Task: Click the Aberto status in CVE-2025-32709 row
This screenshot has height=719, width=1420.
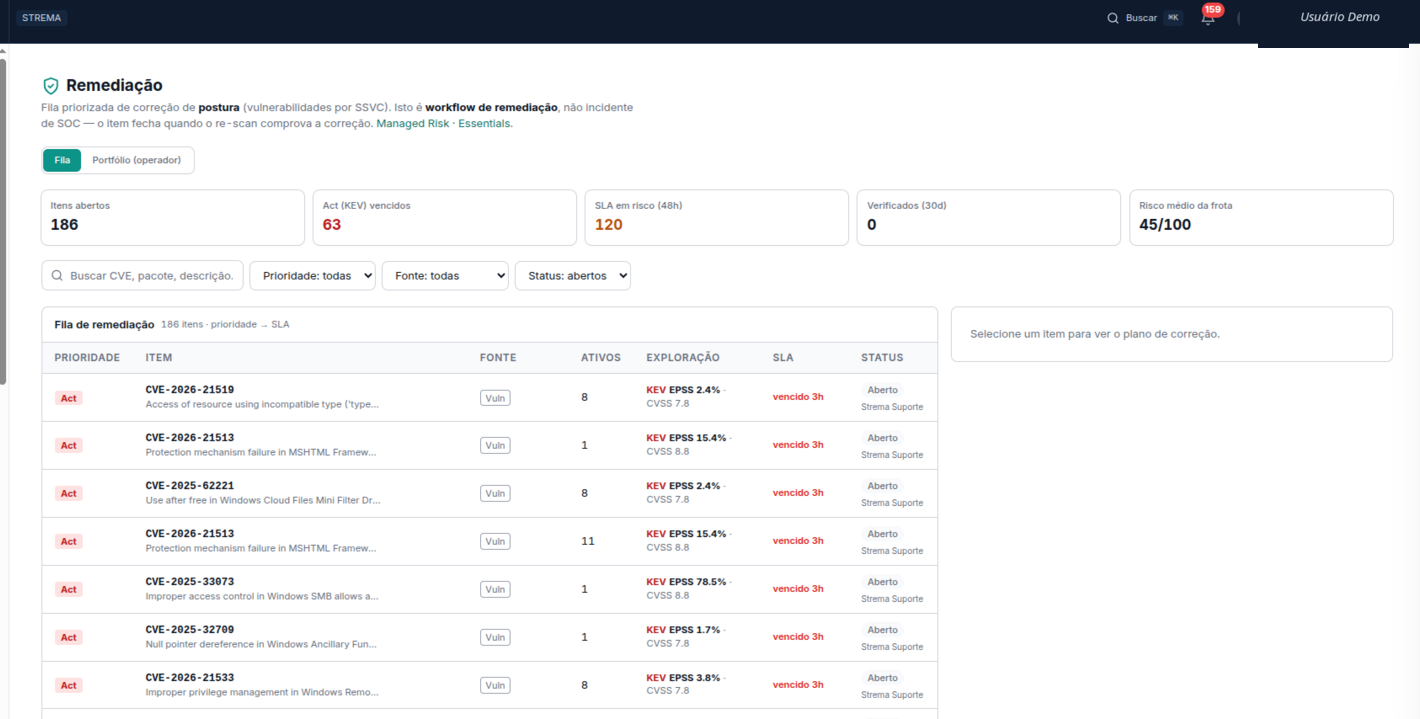Action: (883, 630)
